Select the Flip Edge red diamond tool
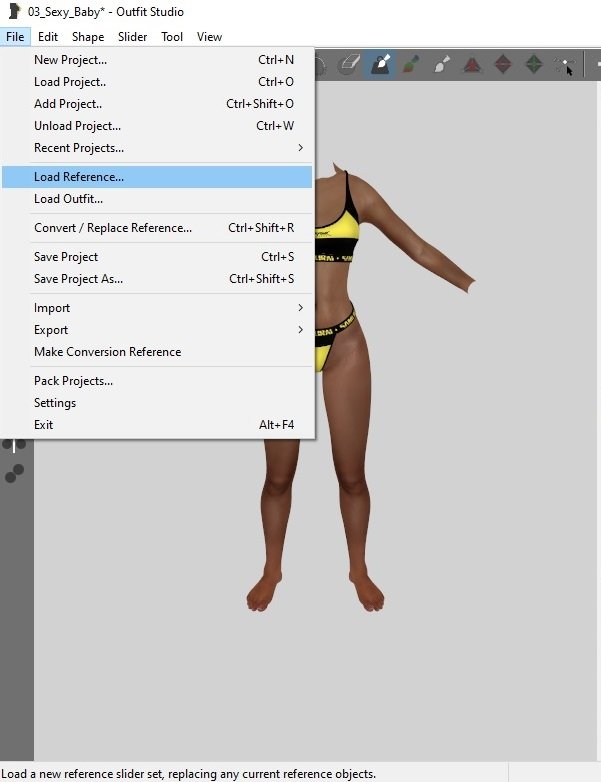This screenshot has height=782, width=601. pos(503,65)
